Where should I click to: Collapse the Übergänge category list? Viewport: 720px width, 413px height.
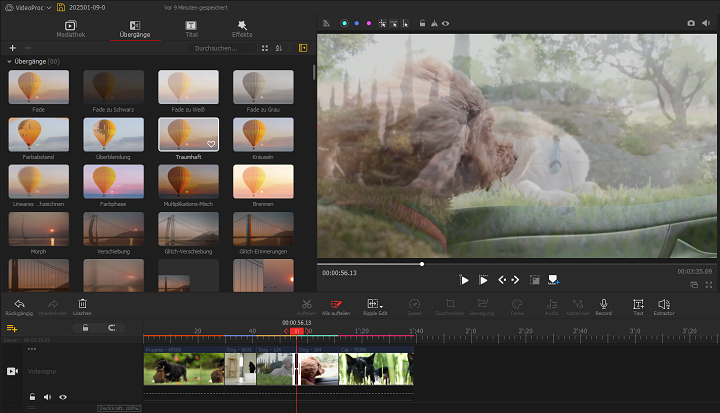[x=9, y=62]
